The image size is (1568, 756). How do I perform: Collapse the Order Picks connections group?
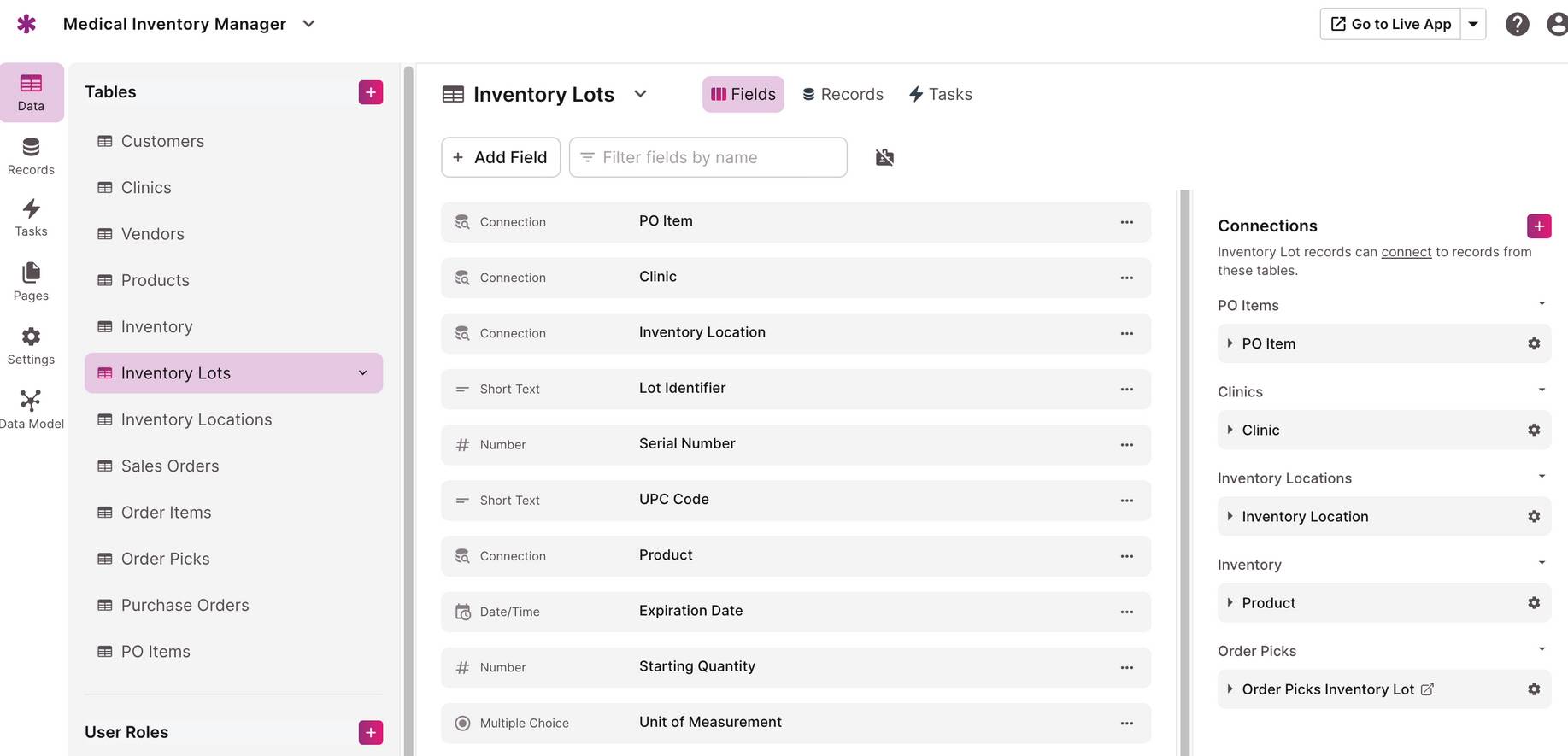(1542, 649)
